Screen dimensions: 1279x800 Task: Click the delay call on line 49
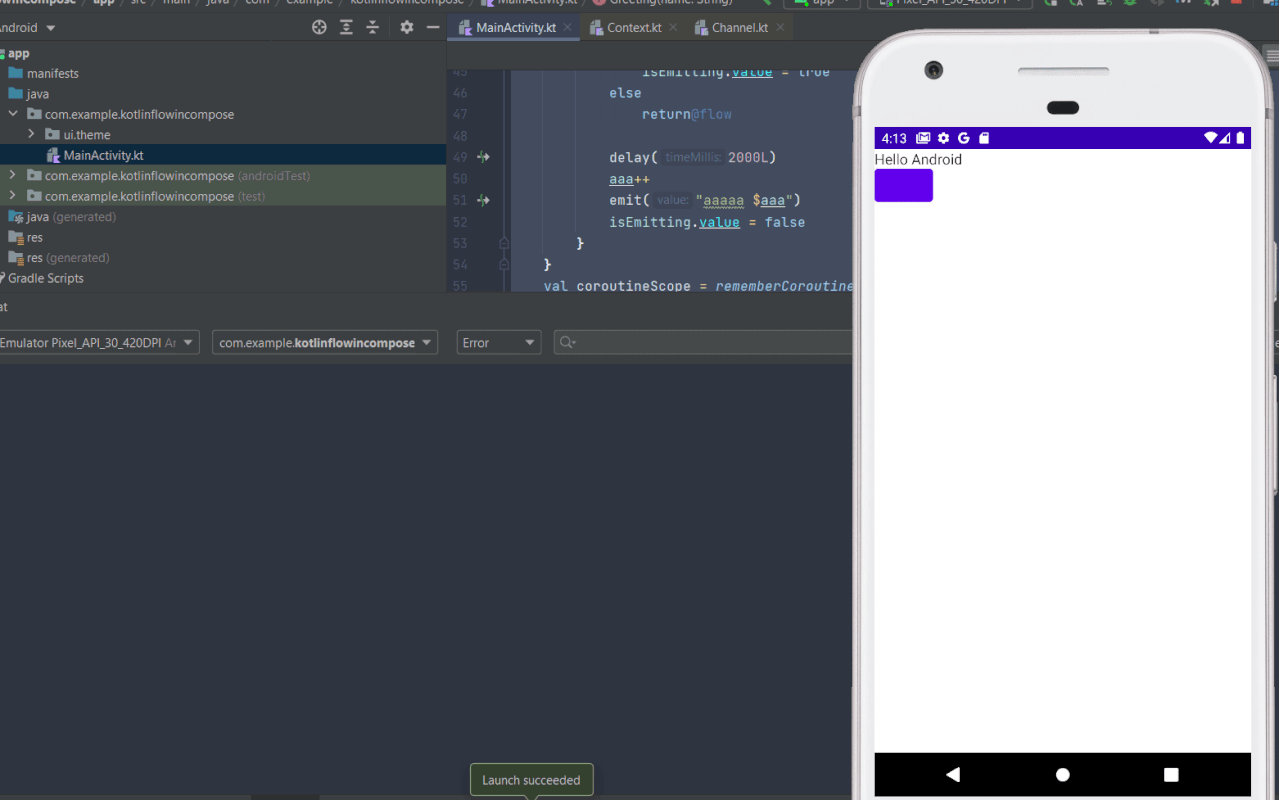point(693,157)
